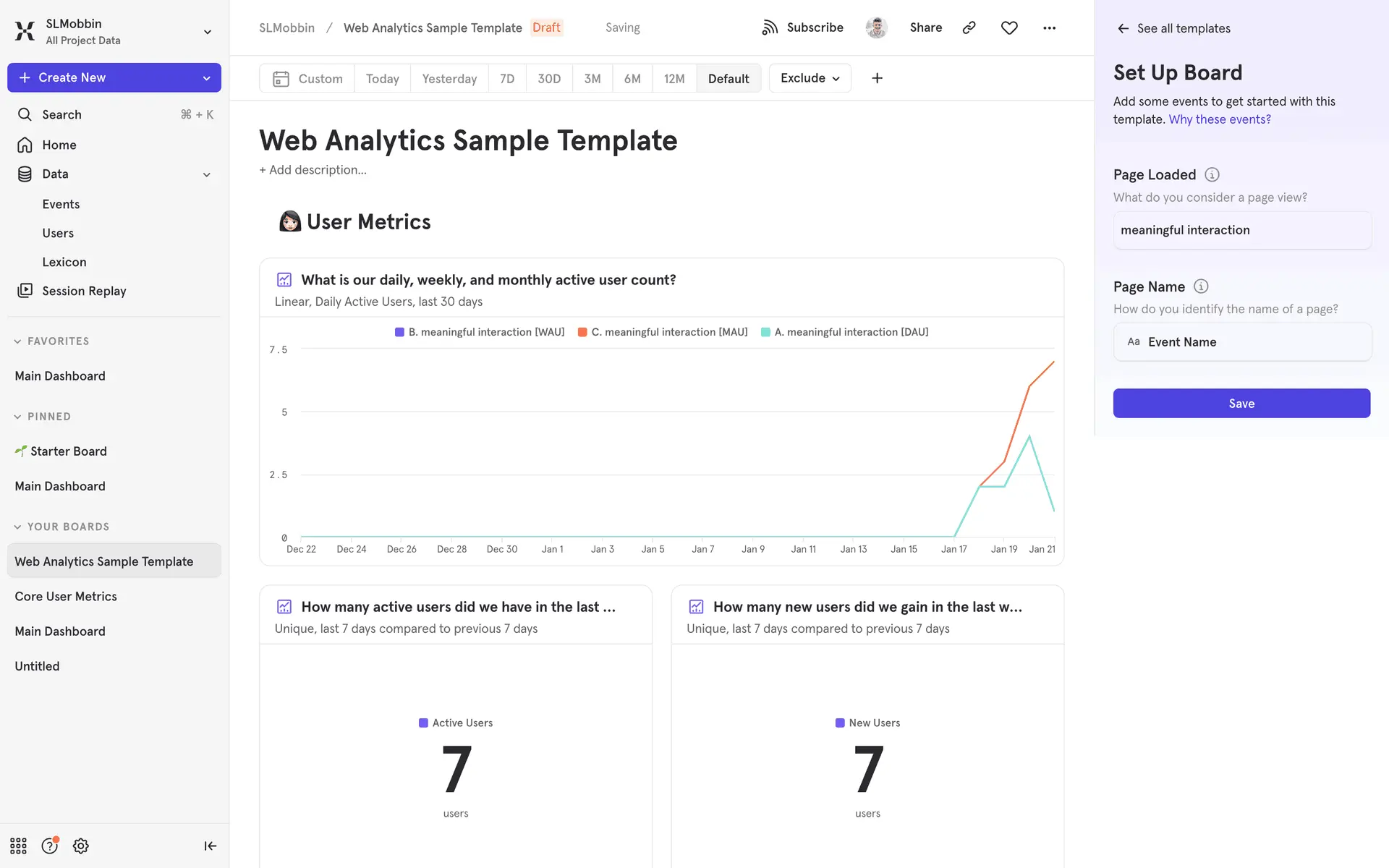Collapse the sidebar with arrow icon
The height and width of the screenshot is (868, 1389).
click(x=210, y=846)
